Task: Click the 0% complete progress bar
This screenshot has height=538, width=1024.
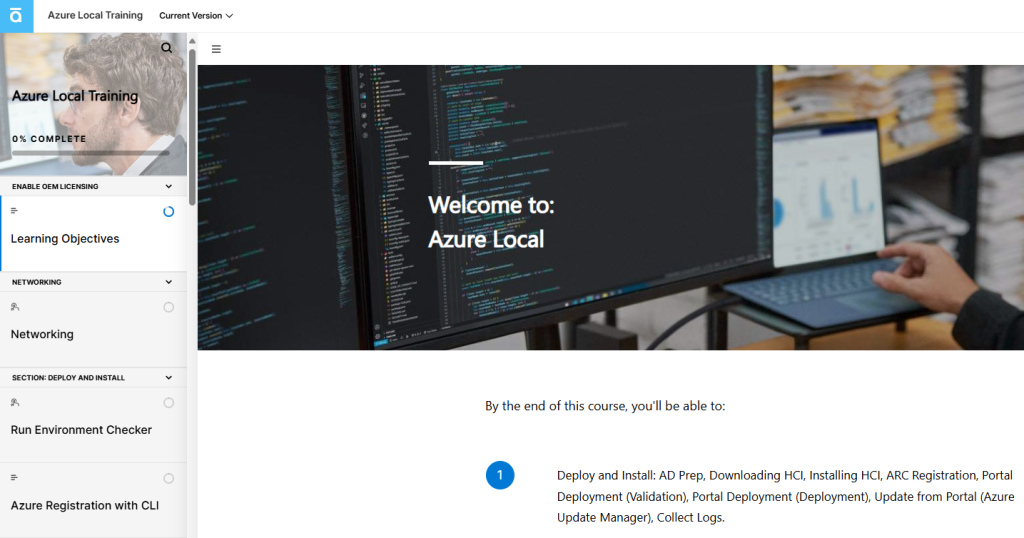Action: (x=91, y=153)
